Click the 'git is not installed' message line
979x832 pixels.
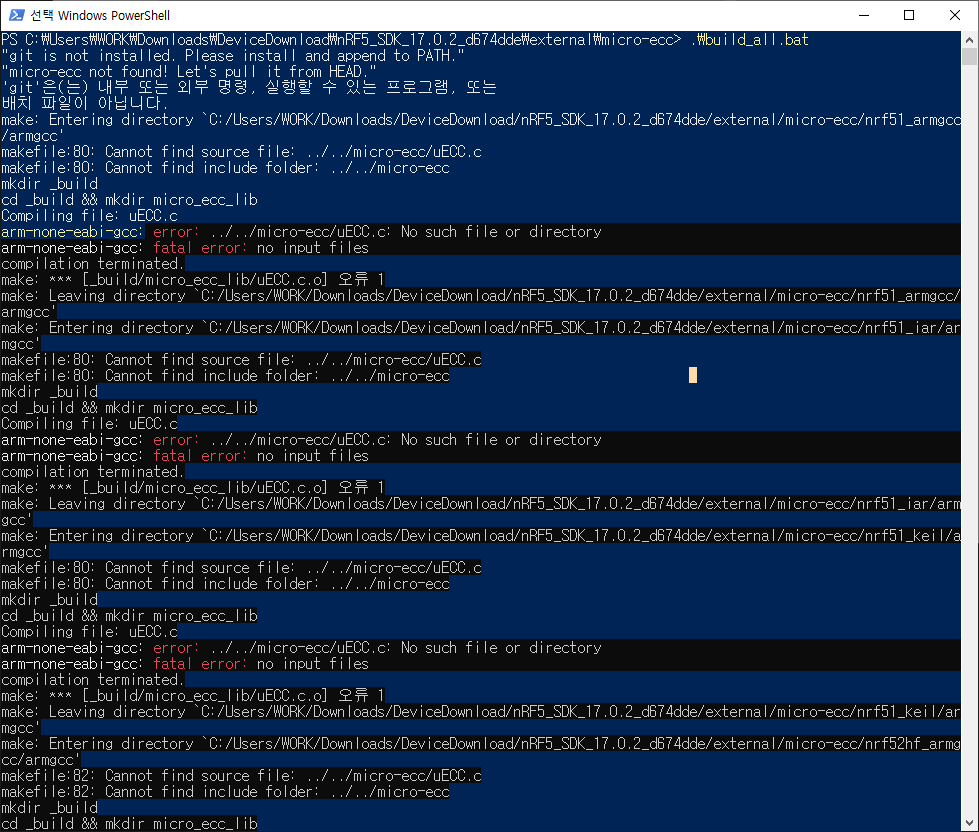[233, 56]
